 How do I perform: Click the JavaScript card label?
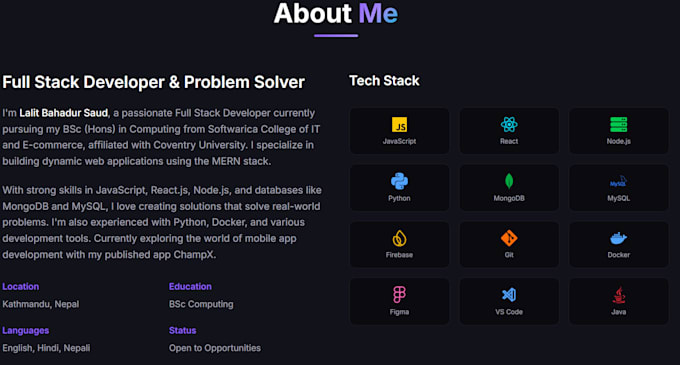[399, 141]
